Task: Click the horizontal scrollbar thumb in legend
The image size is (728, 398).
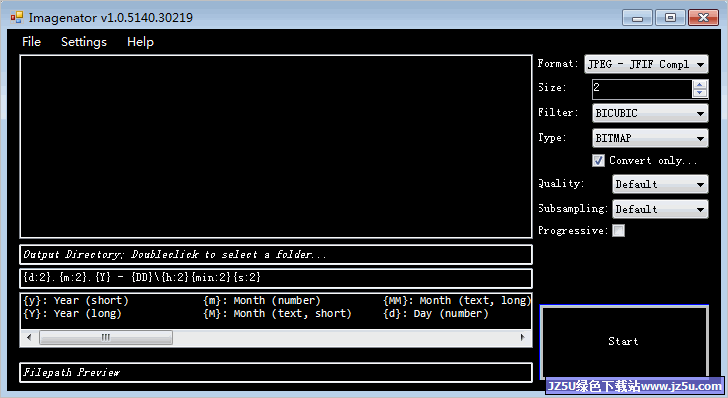Action: tap(106, 337)
